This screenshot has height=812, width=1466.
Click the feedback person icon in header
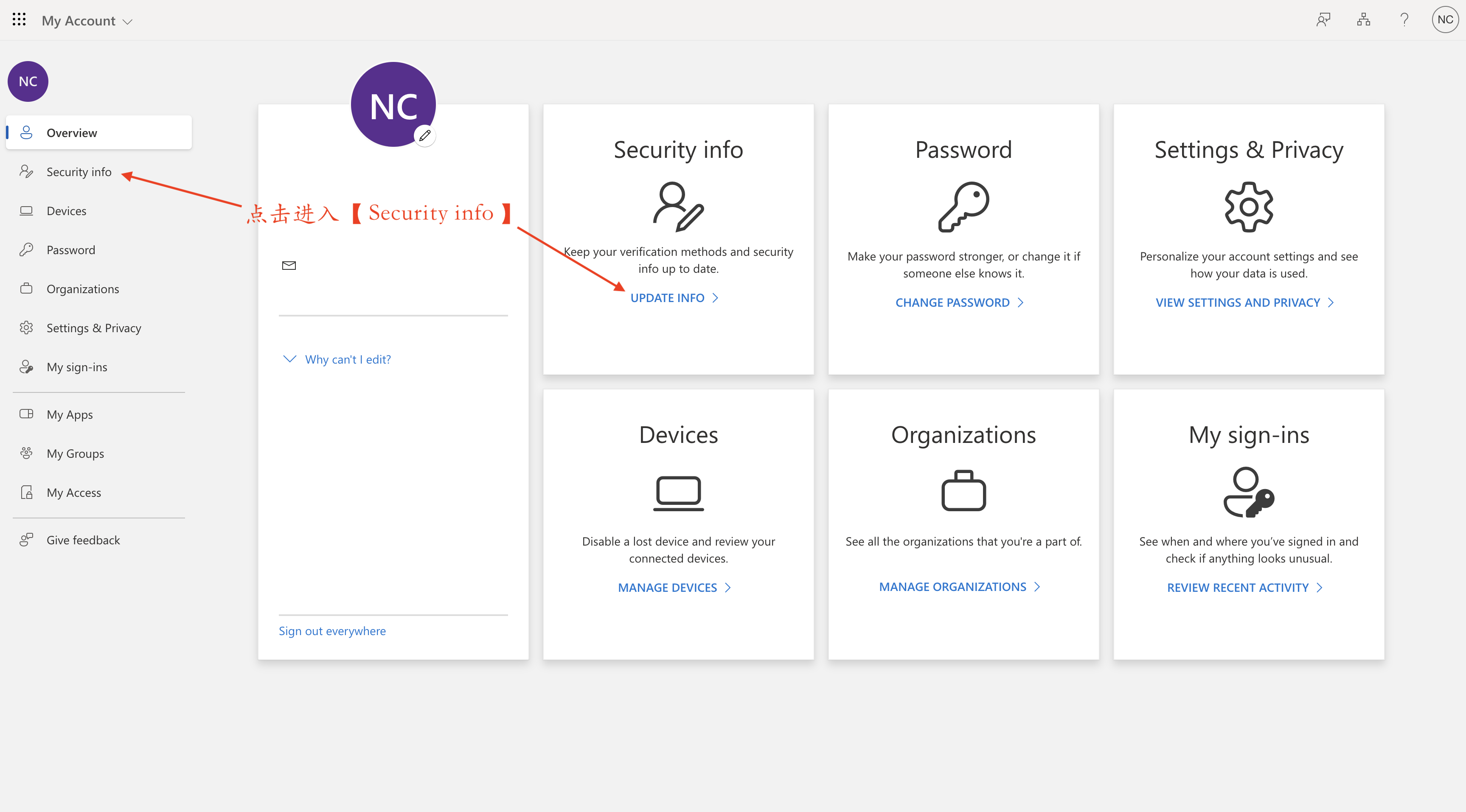pyautogui.click(x=1323, y=20)
